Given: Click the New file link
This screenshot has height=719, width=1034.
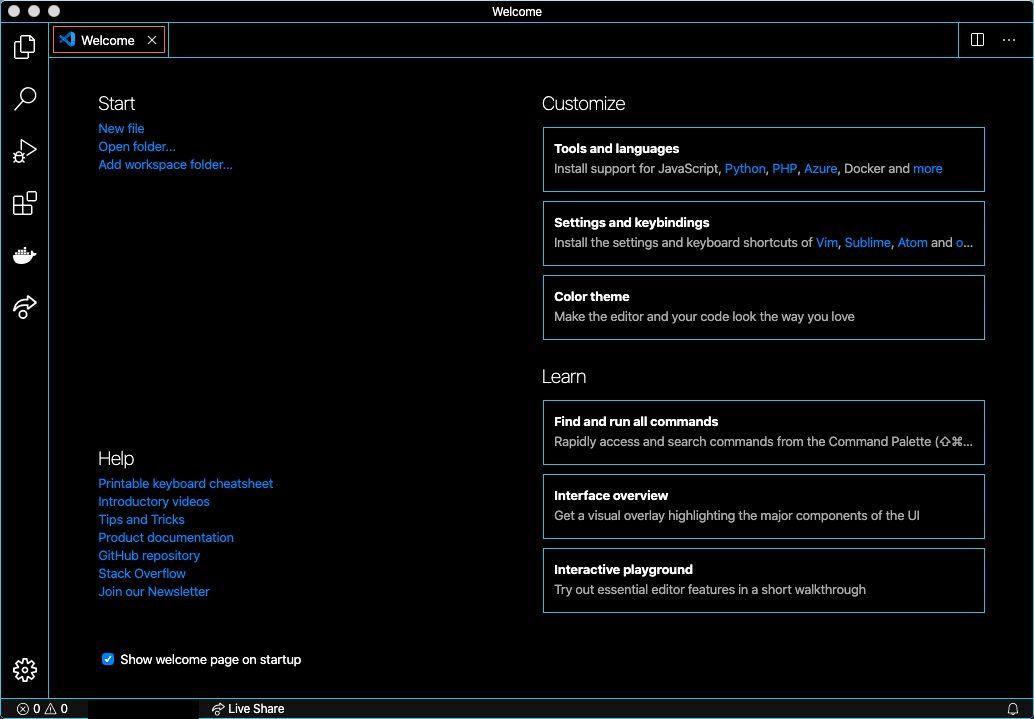Looking at the screenshot, I should click(121, 129).
